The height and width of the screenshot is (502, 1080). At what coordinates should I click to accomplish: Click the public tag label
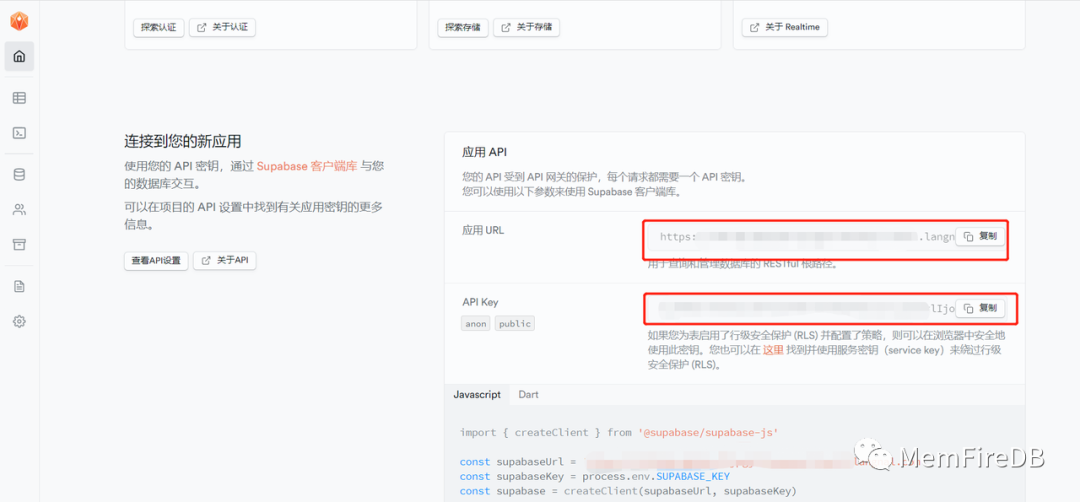pos(515,324)
